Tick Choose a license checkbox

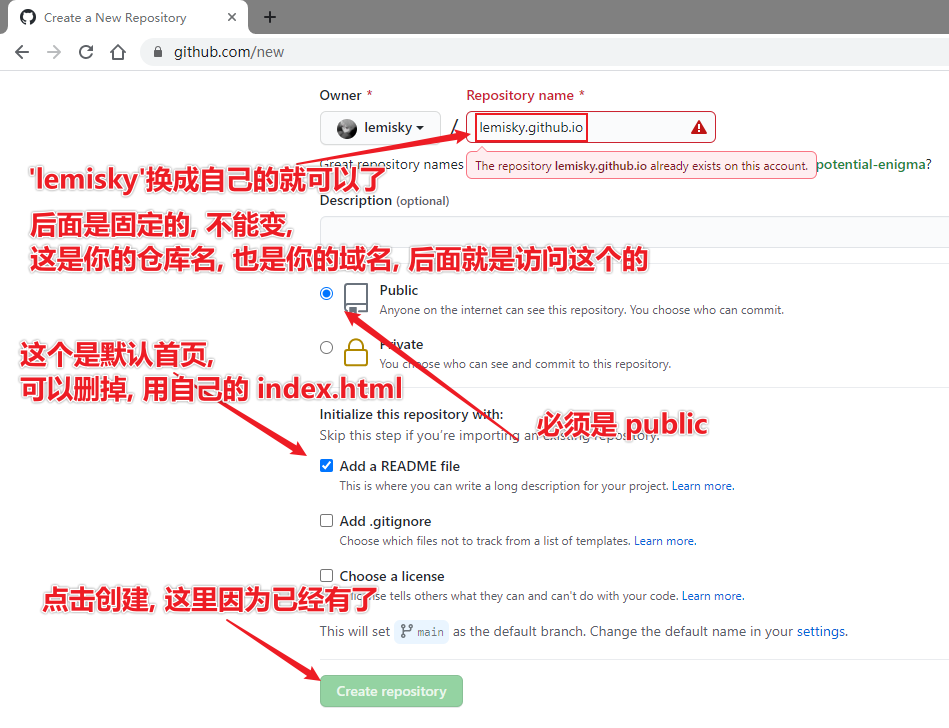pyautogui.click(x=326, y=576)
